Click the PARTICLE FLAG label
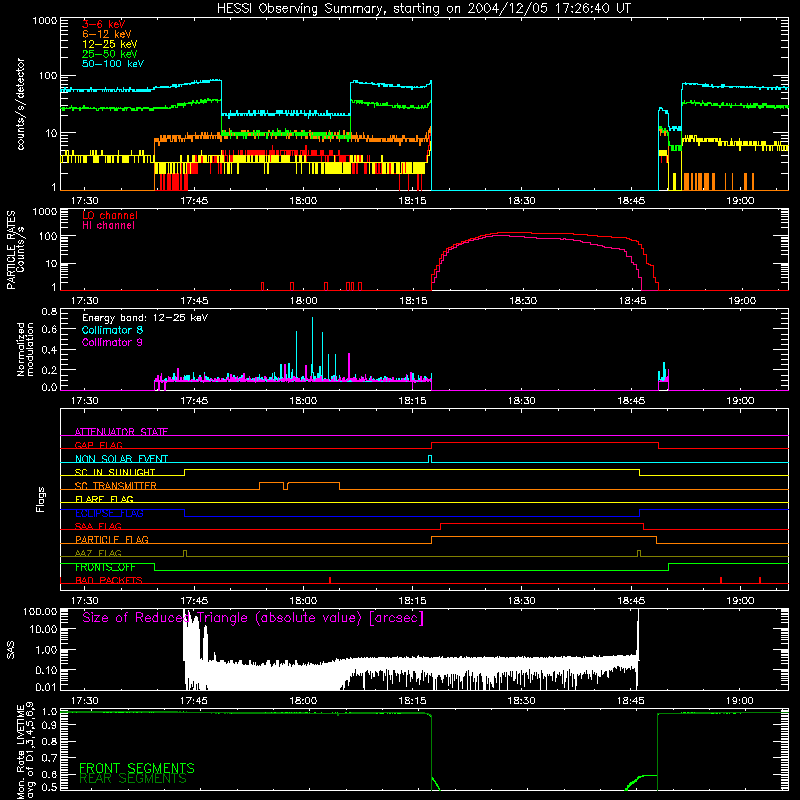Screen dimensions: 800x800 [112, 540]
